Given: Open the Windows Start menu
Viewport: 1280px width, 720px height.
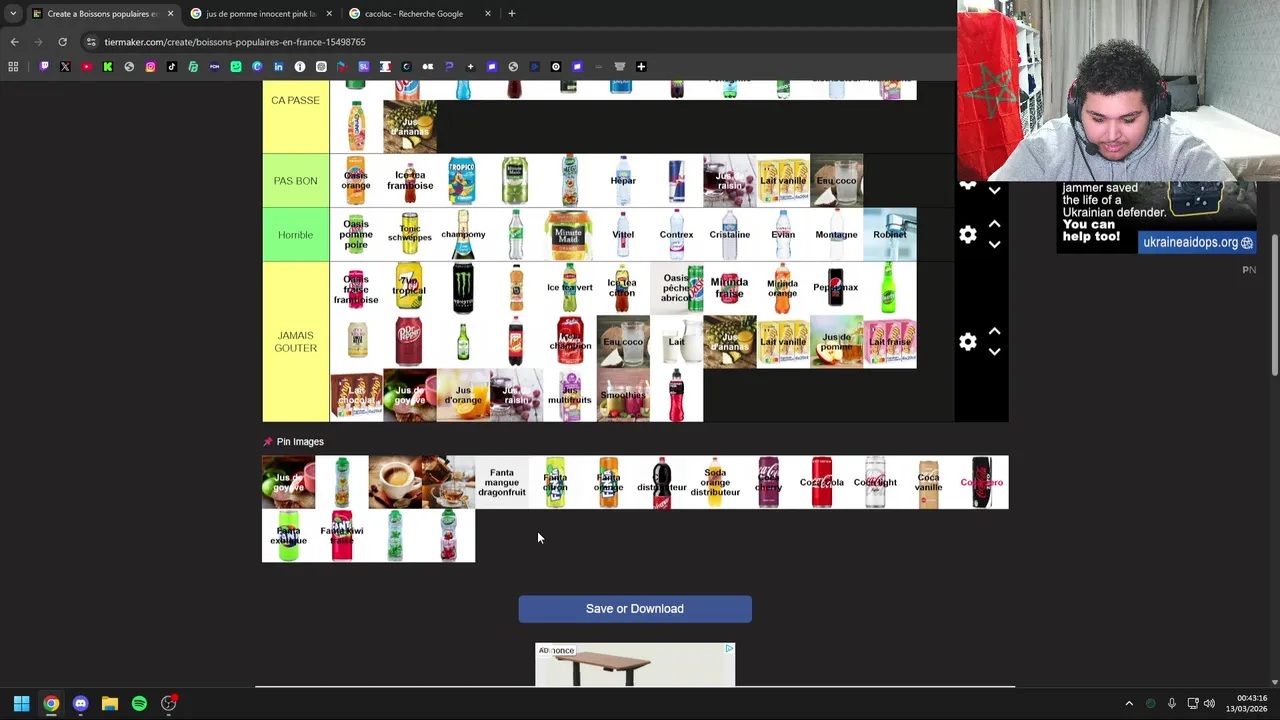Looking at the screenshot, I should coord(21,703).
